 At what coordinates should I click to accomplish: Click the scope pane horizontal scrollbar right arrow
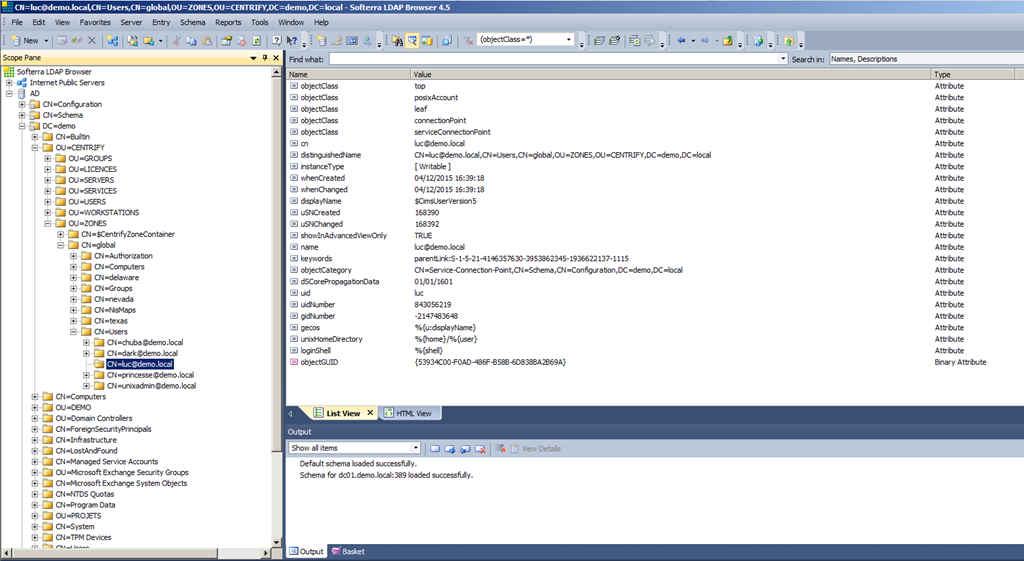[x=266, y=553]
